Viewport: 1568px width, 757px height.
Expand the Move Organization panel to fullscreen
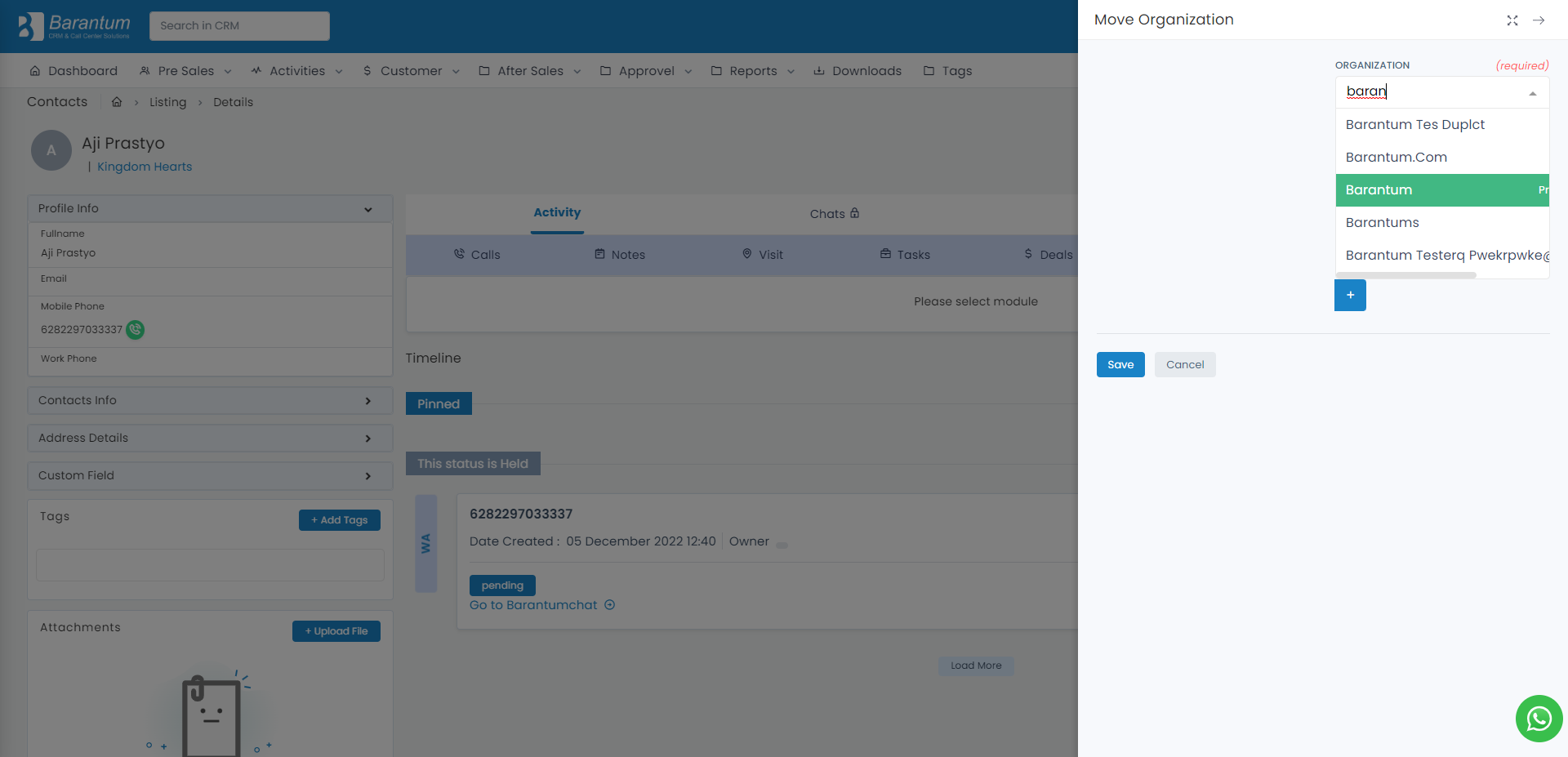pyautogui.click(x=1512, y=20)
